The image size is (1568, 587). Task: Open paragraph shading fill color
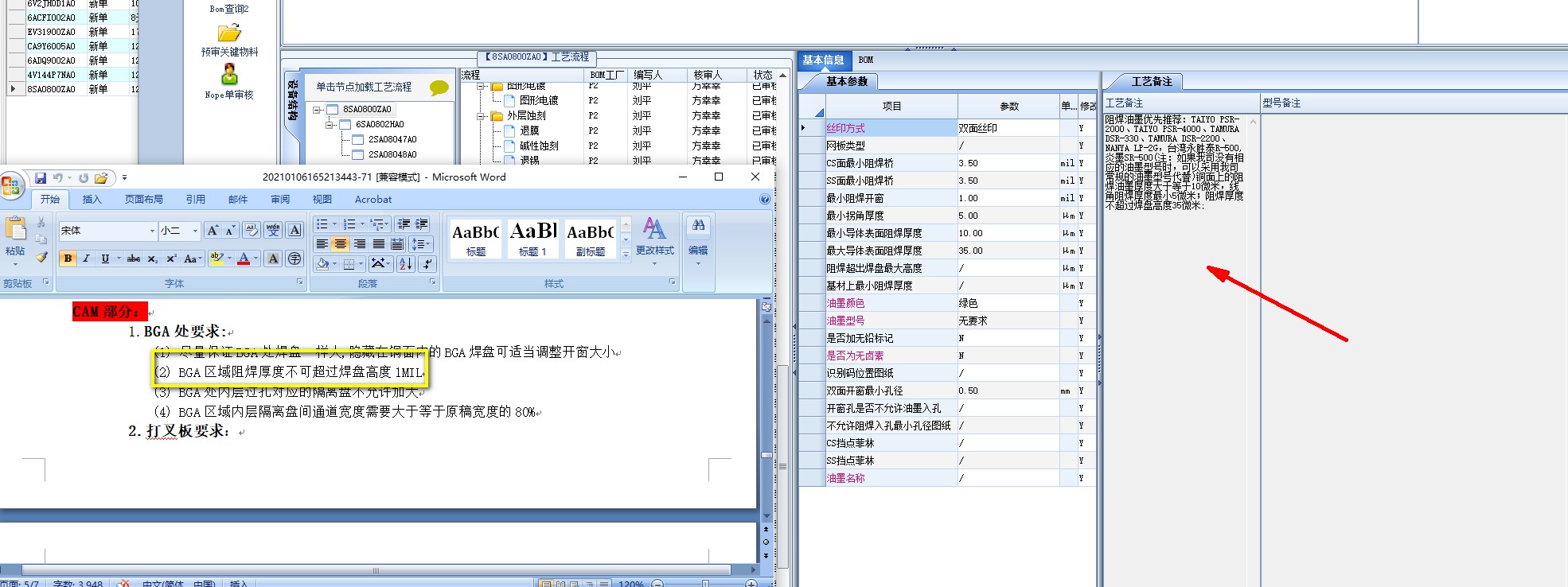[x=322, y=263]
